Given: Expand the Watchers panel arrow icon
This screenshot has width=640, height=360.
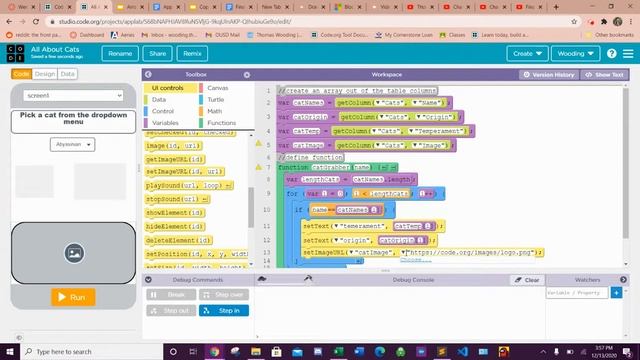Looking at the screenshot, I should point(623,280).
